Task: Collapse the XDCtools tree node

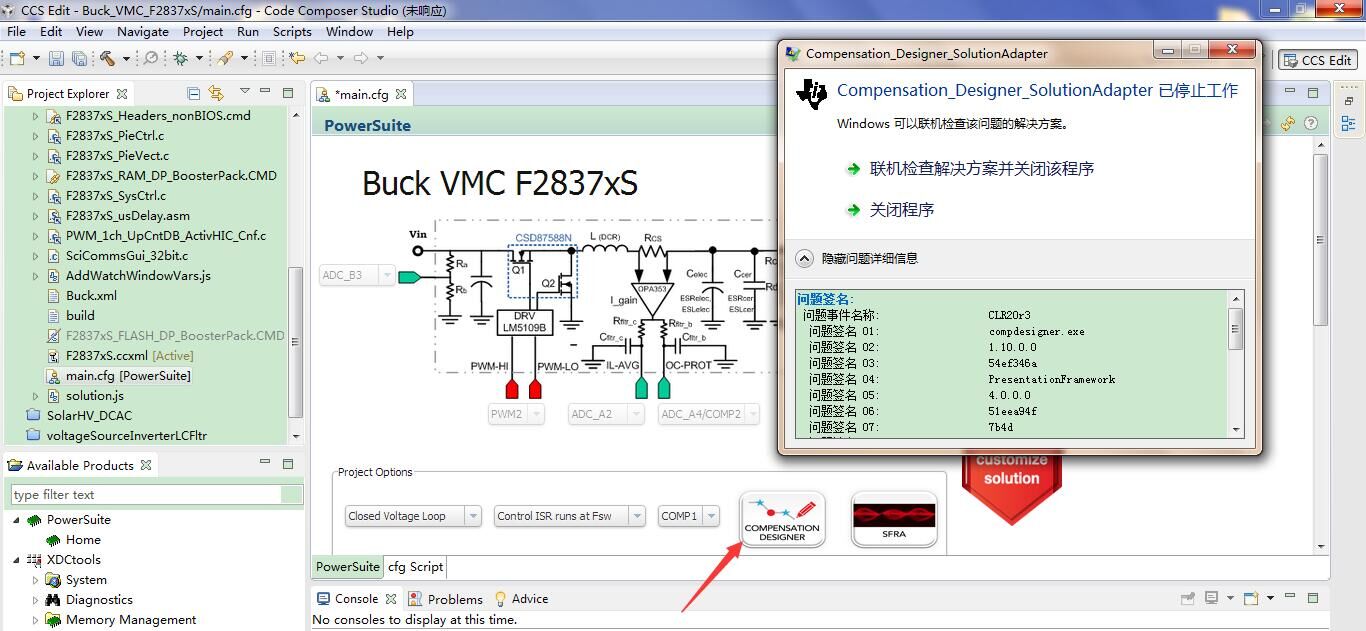Action: click(16, 560)
